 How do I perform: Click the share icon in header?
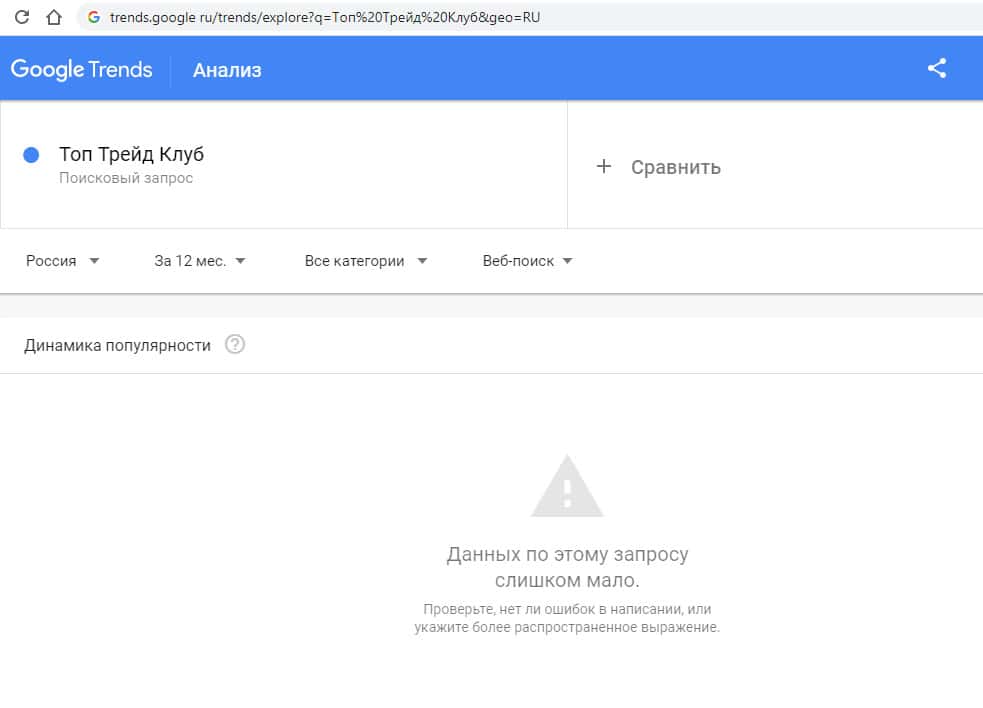[937, 69]
